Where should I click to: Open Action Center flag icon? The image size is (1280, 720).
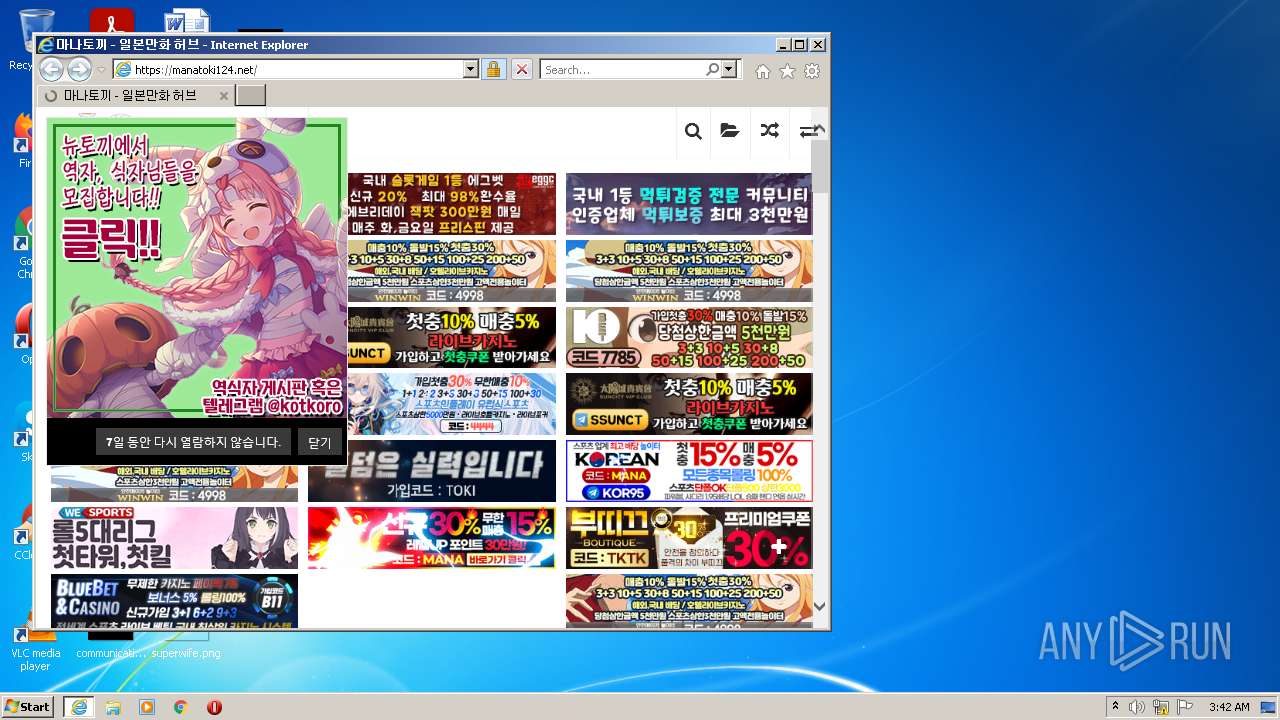[1185, 707]
